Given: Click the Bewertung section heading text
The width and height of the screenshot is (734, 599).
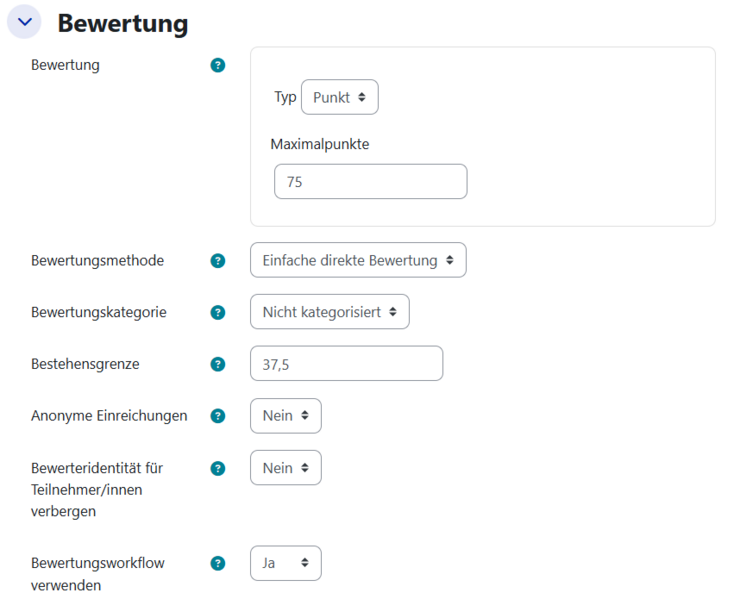Looking at the screenshot, I should (x=123, y=23).
